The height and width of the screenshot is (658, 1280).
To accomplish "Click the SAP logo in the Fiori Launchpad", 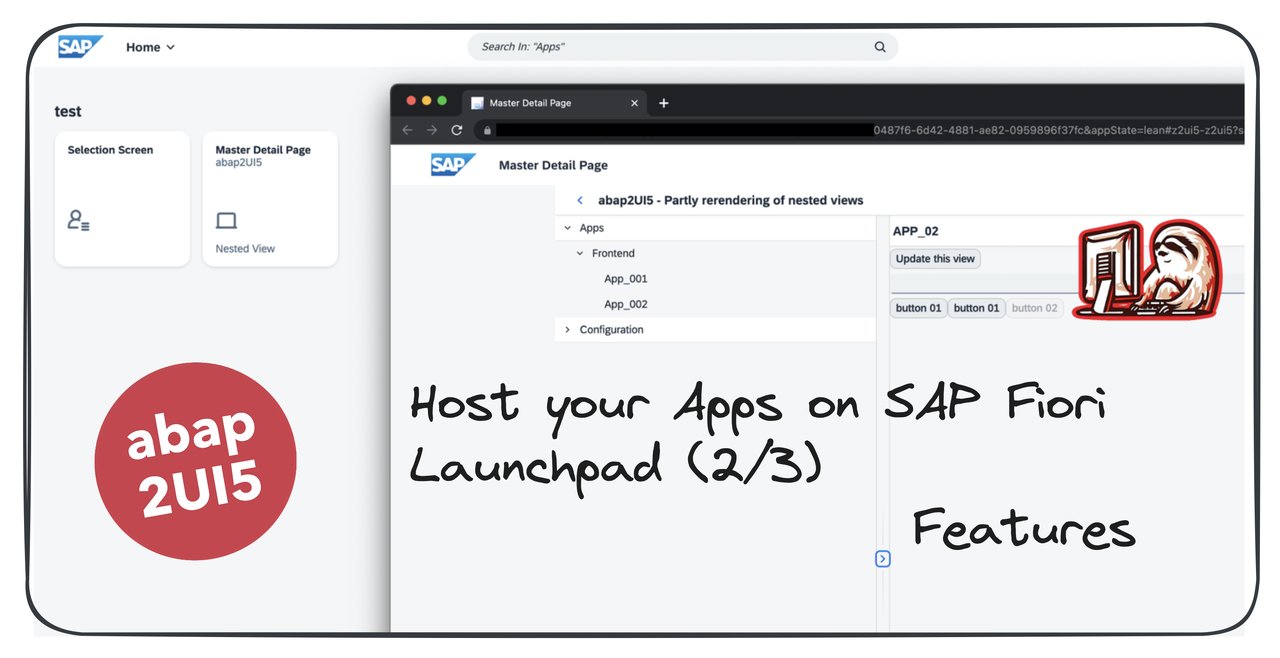I will click(80, 46).
